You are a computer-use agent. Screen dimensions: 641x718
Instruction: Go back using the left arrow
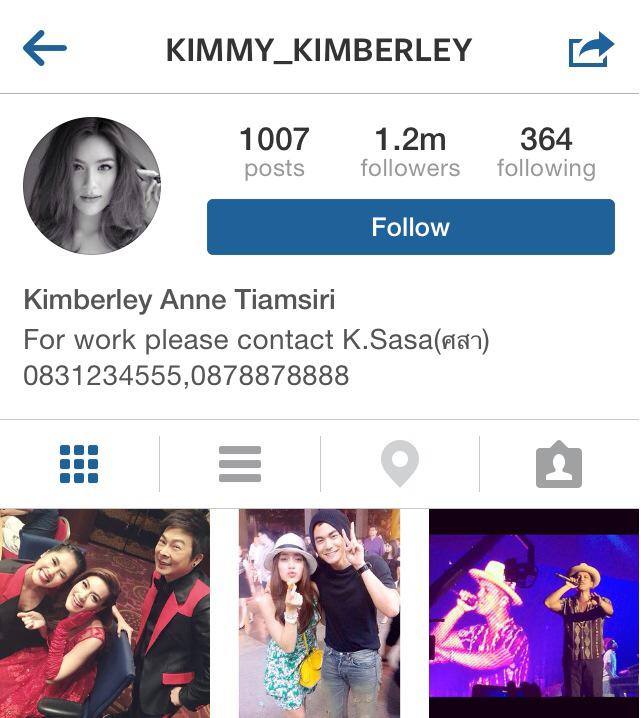[45, 48]
